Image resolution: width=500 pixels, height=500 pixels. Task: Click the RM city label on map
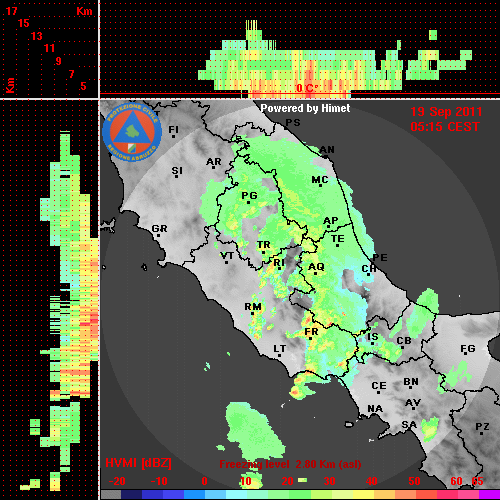point(253,307)
